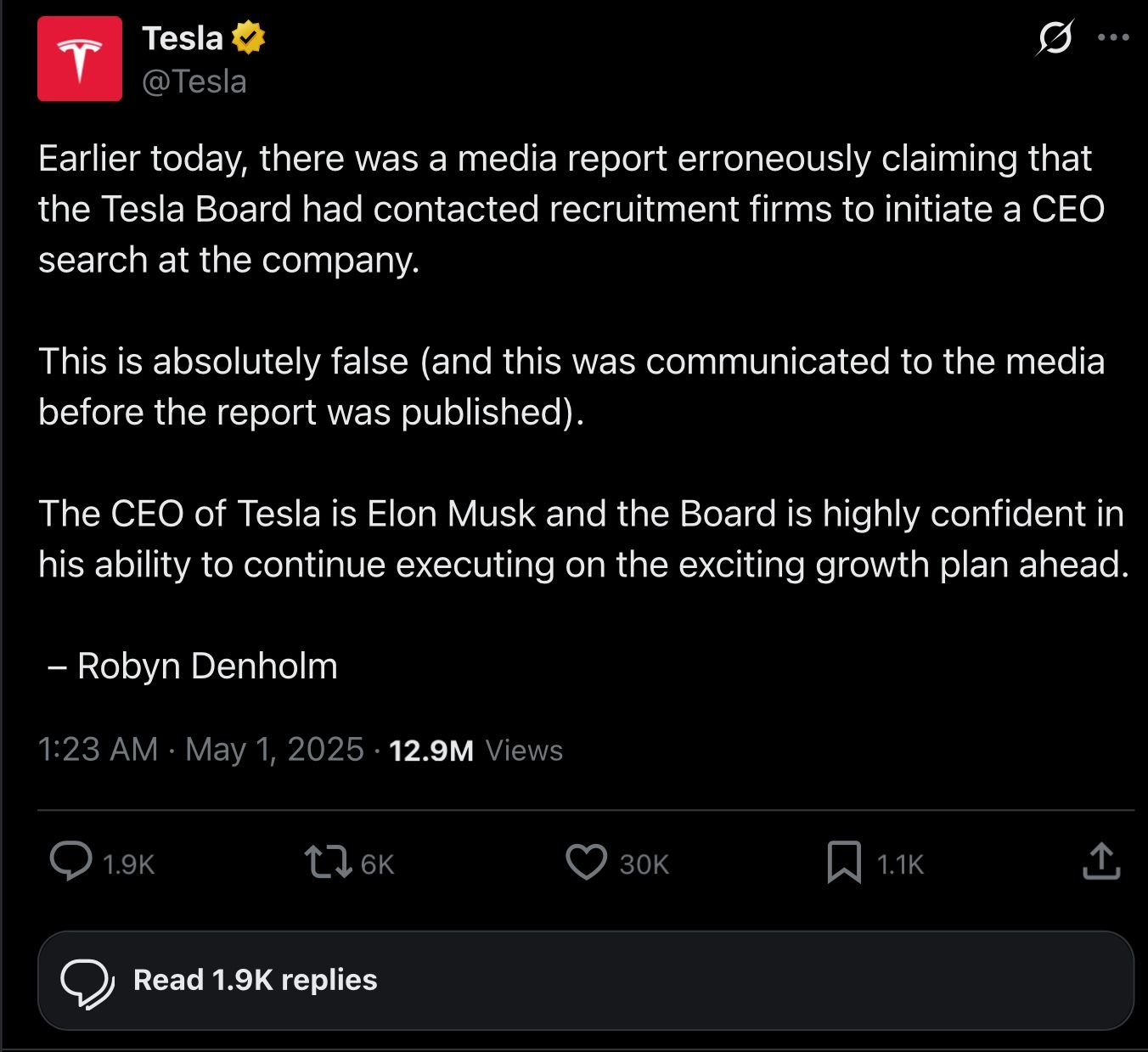The height and width of the screenshot is (1052, 1148).
Task: Click the reply speech bubble icon
Action: (71, 861)
